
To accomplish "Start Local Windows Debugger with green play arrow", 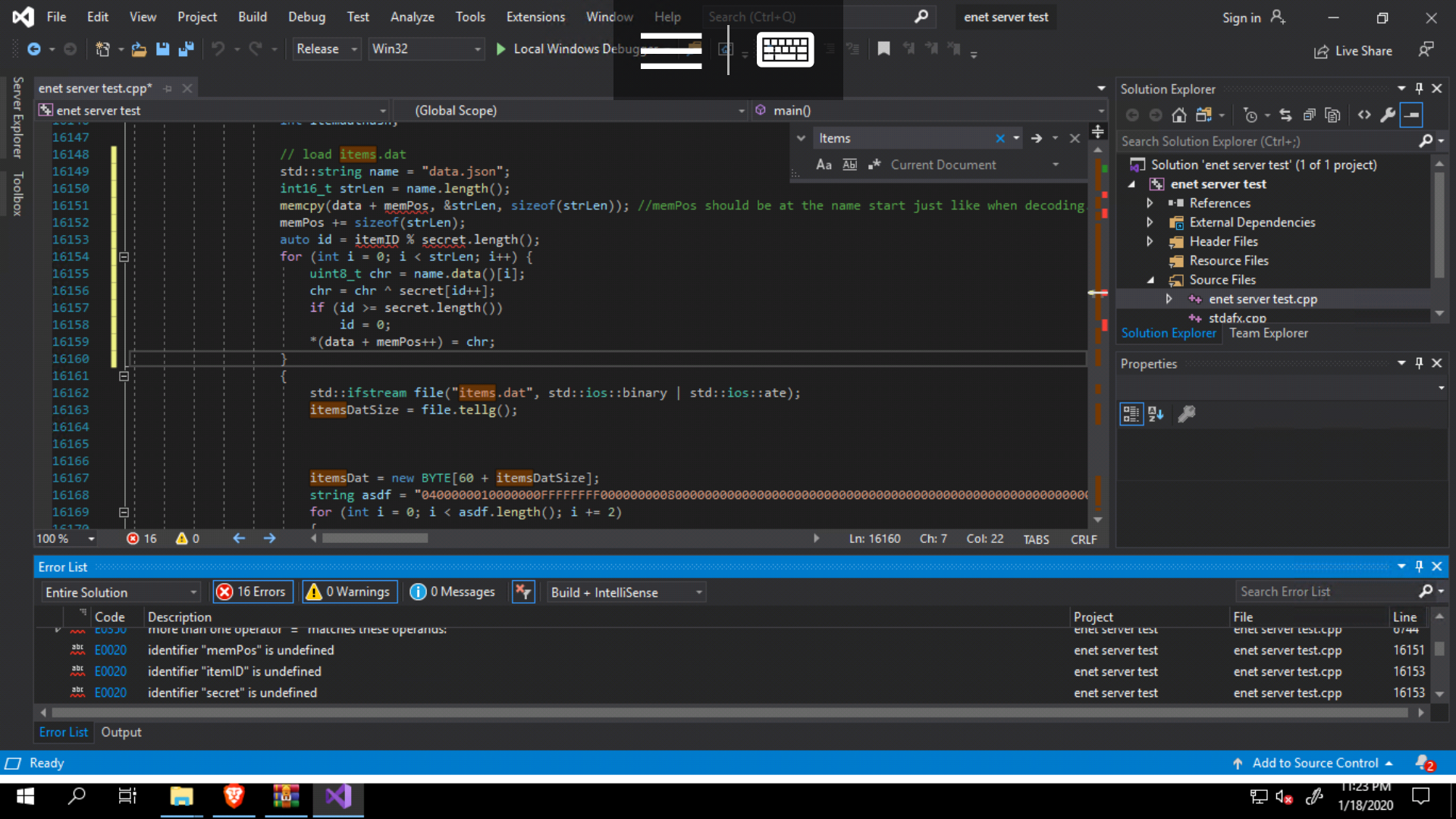I will 500,49.
